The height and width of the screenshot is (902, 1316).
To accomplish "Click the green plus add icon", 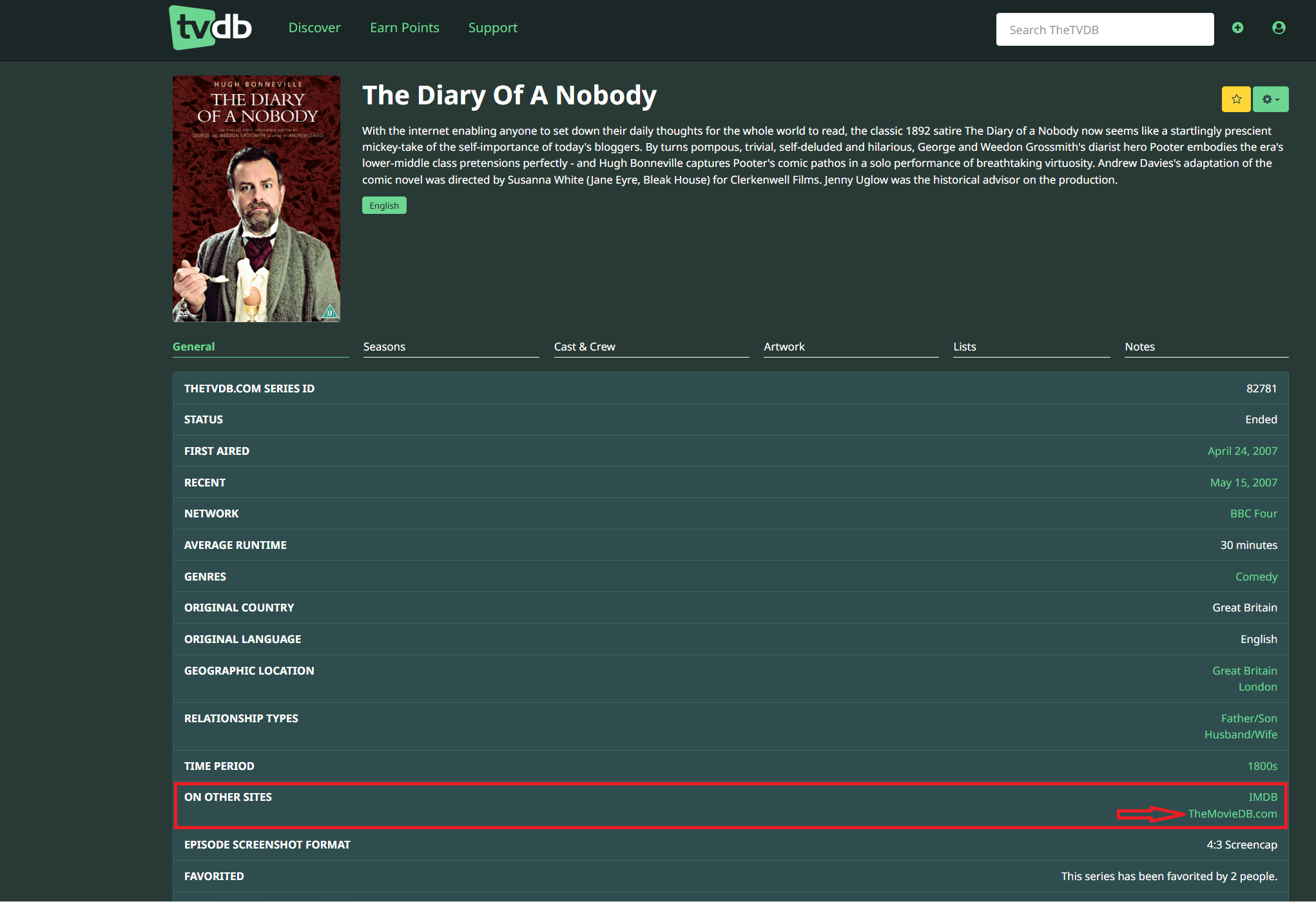I will (1237, 28).
